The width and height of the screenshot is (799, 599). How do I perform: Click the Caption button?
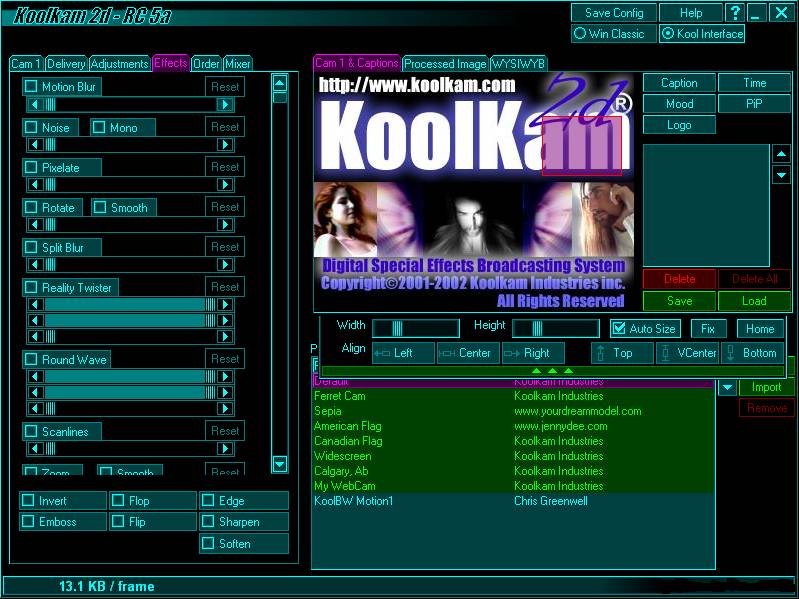coord(679,83)
